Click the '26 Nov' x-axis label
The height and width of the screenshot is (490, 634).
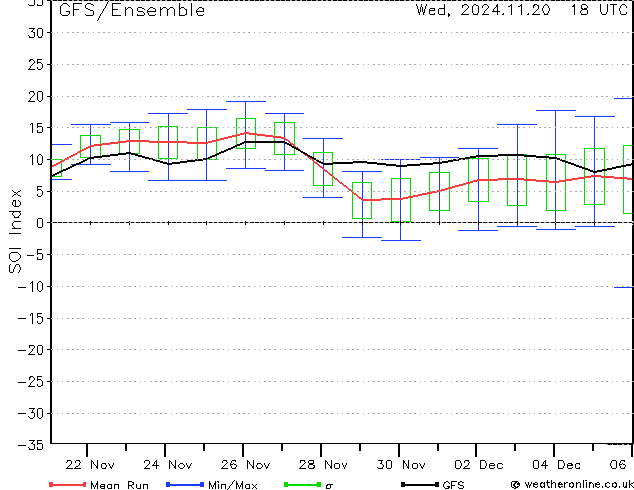tap(245, 465)
